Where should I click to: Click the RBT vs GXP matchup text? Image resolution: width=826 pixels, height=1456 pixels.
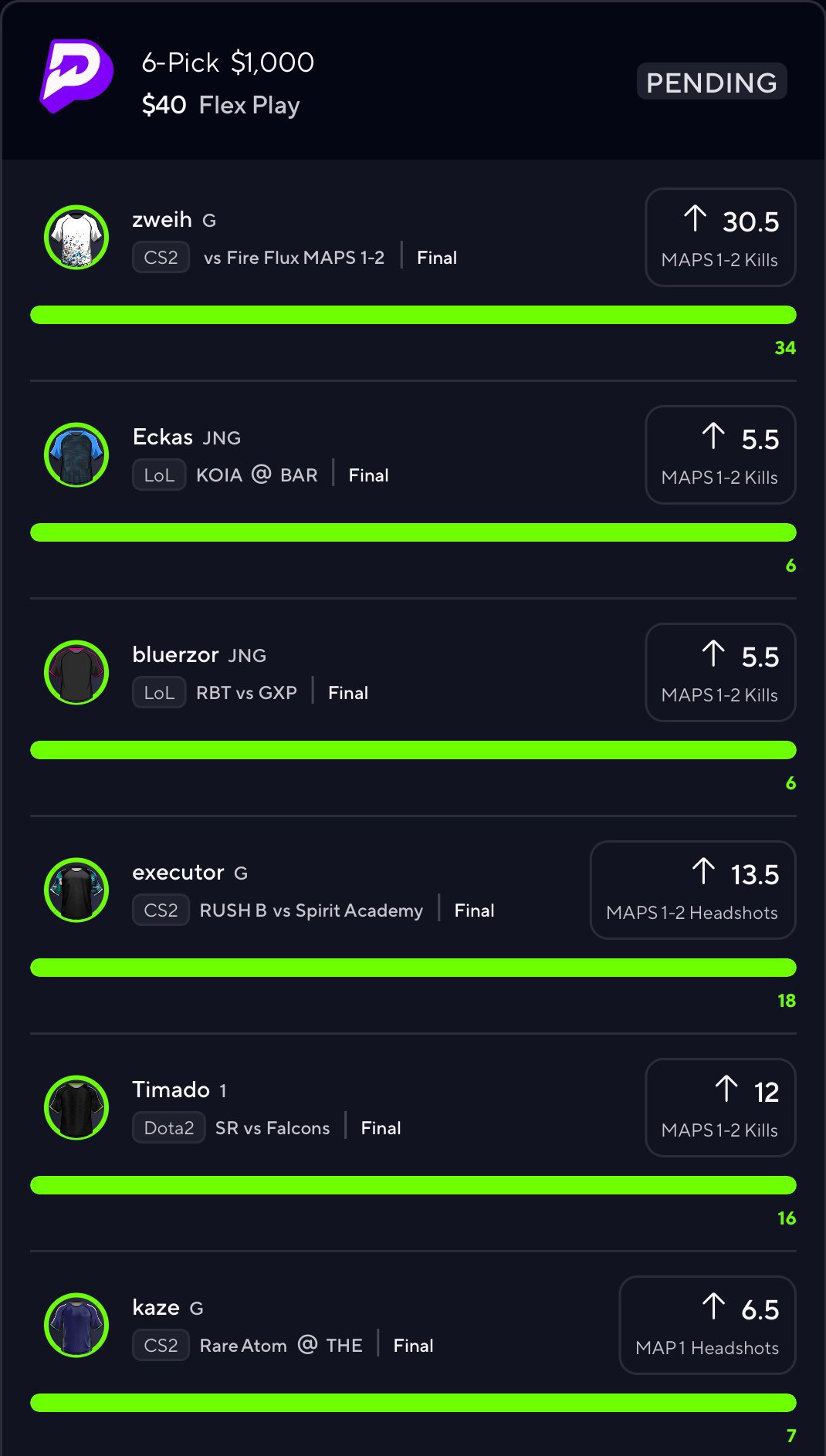pos(246,693)
